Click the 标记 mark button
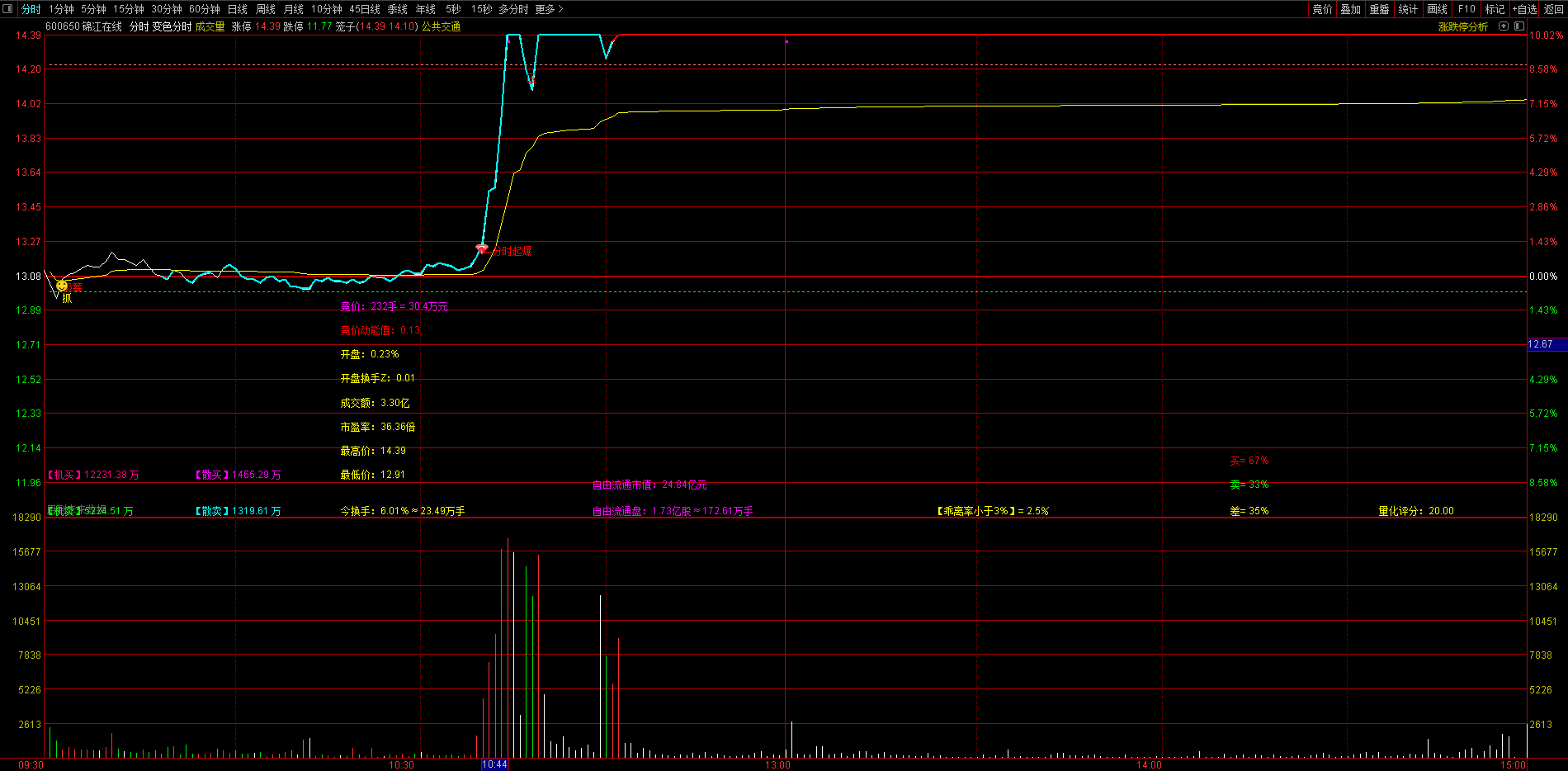 tap(1495, 9)
